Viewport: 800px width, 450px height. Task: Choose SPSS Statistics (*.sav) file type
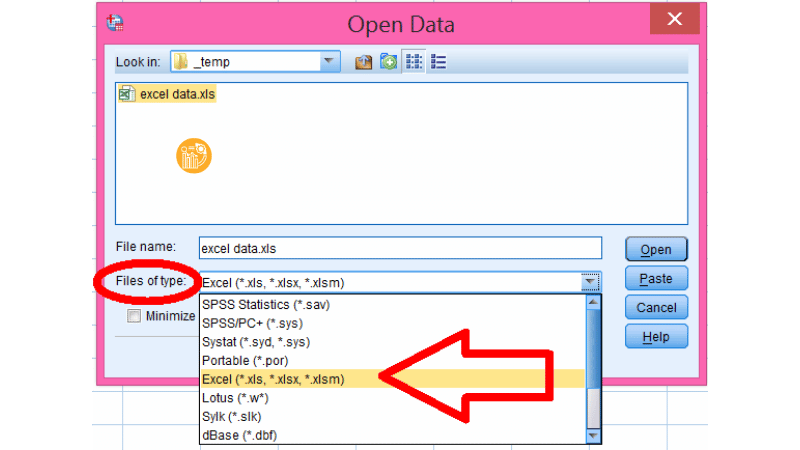point(393,305)
